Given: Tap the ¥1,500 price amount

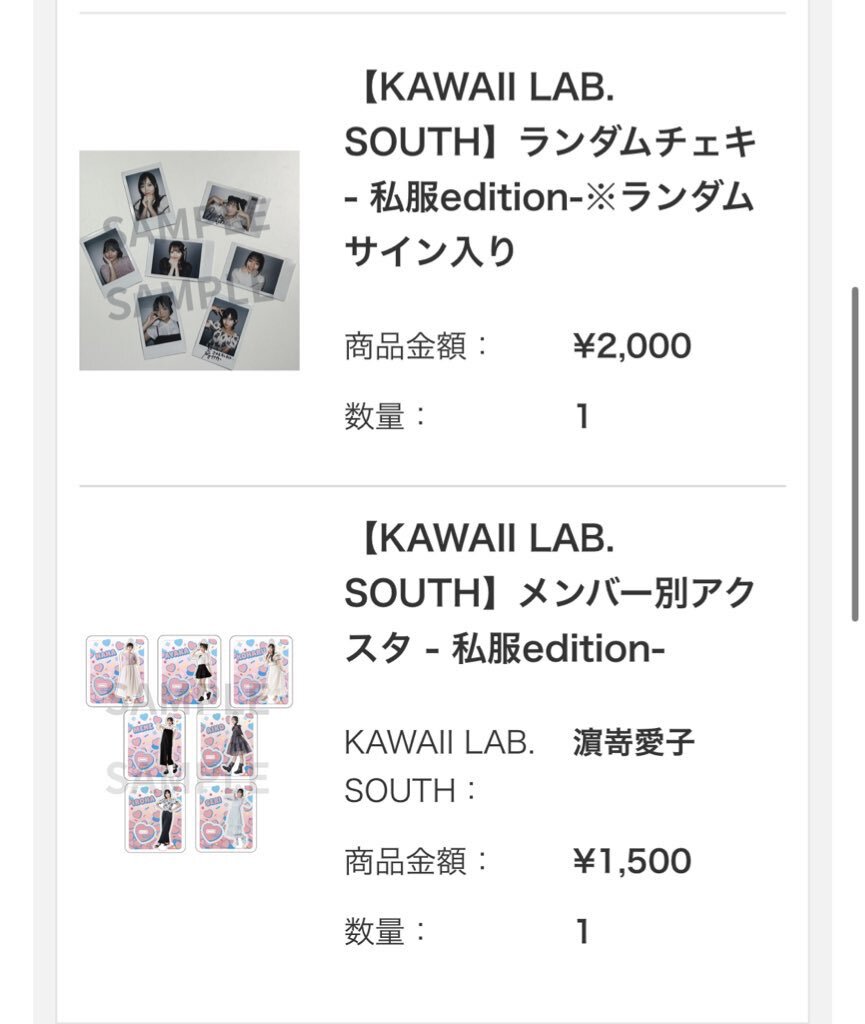Looking at the screenshot, I should pos(632,861).
